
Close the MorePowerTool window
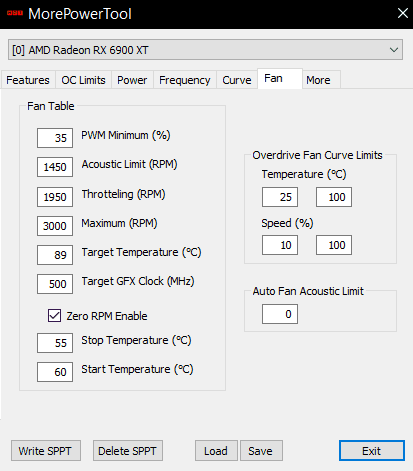point(403,13)
